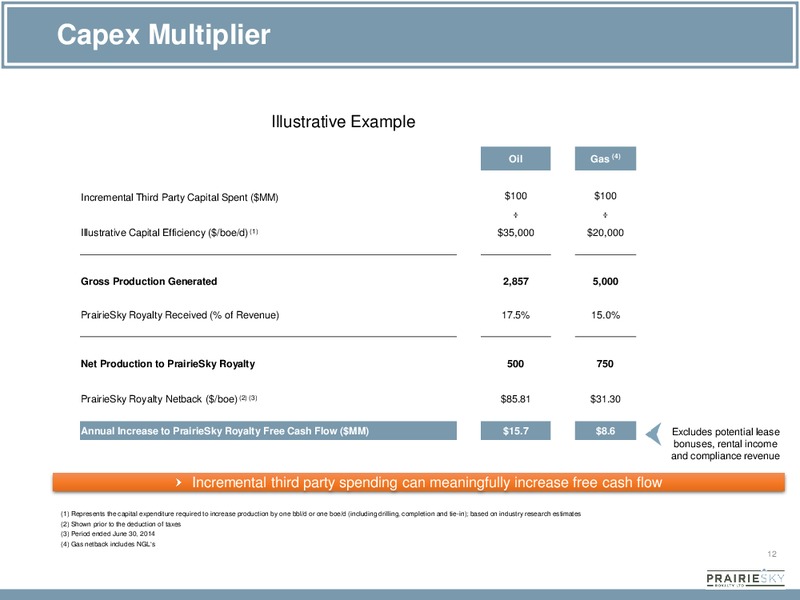Click Incremental Third Party Capital Spent label
Image resolution: width=800 pixels, height=600 pixels.
tap(180, 197)
